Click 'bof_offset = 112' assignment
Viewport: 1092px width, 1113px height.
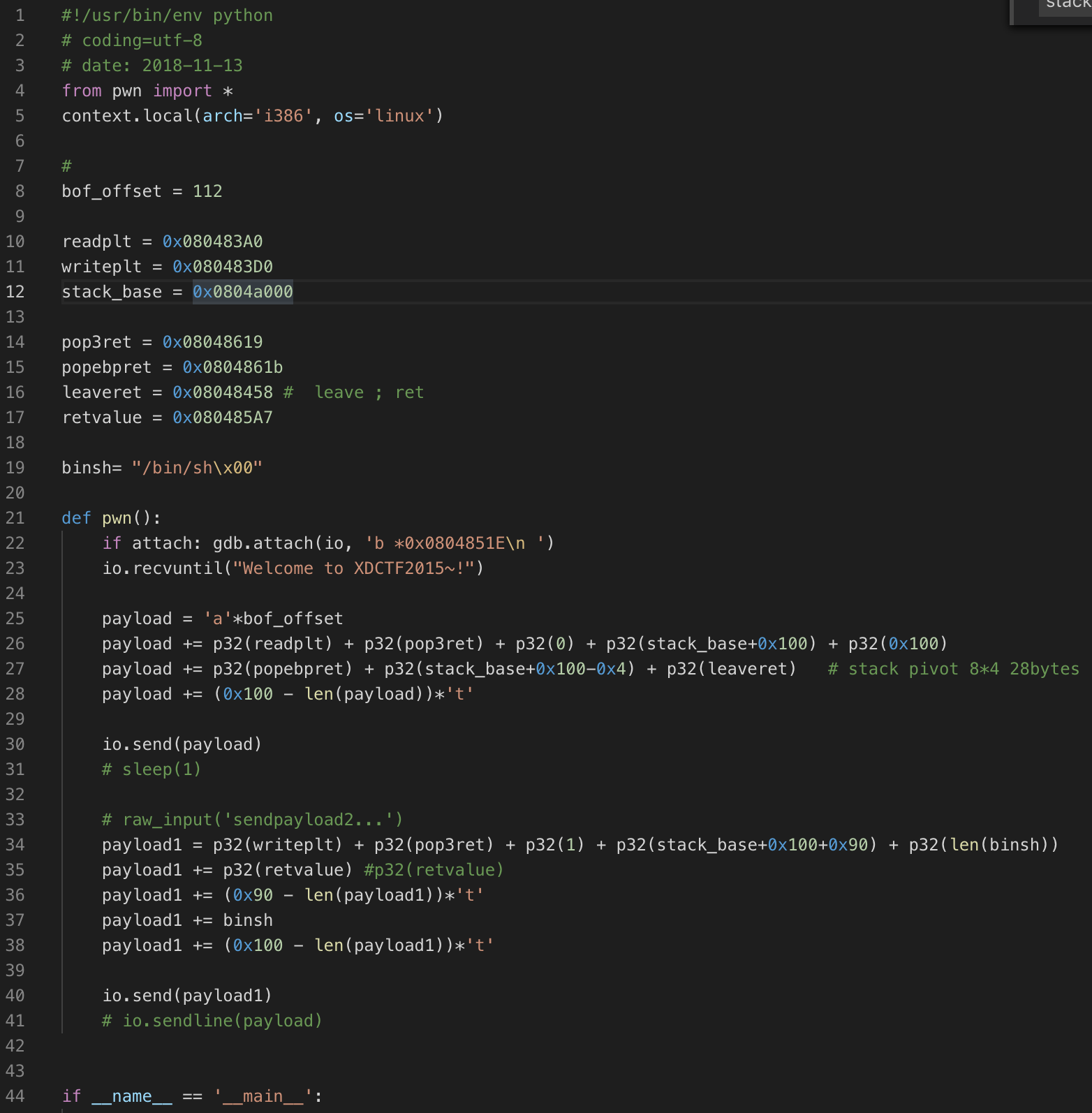(142, 191)
